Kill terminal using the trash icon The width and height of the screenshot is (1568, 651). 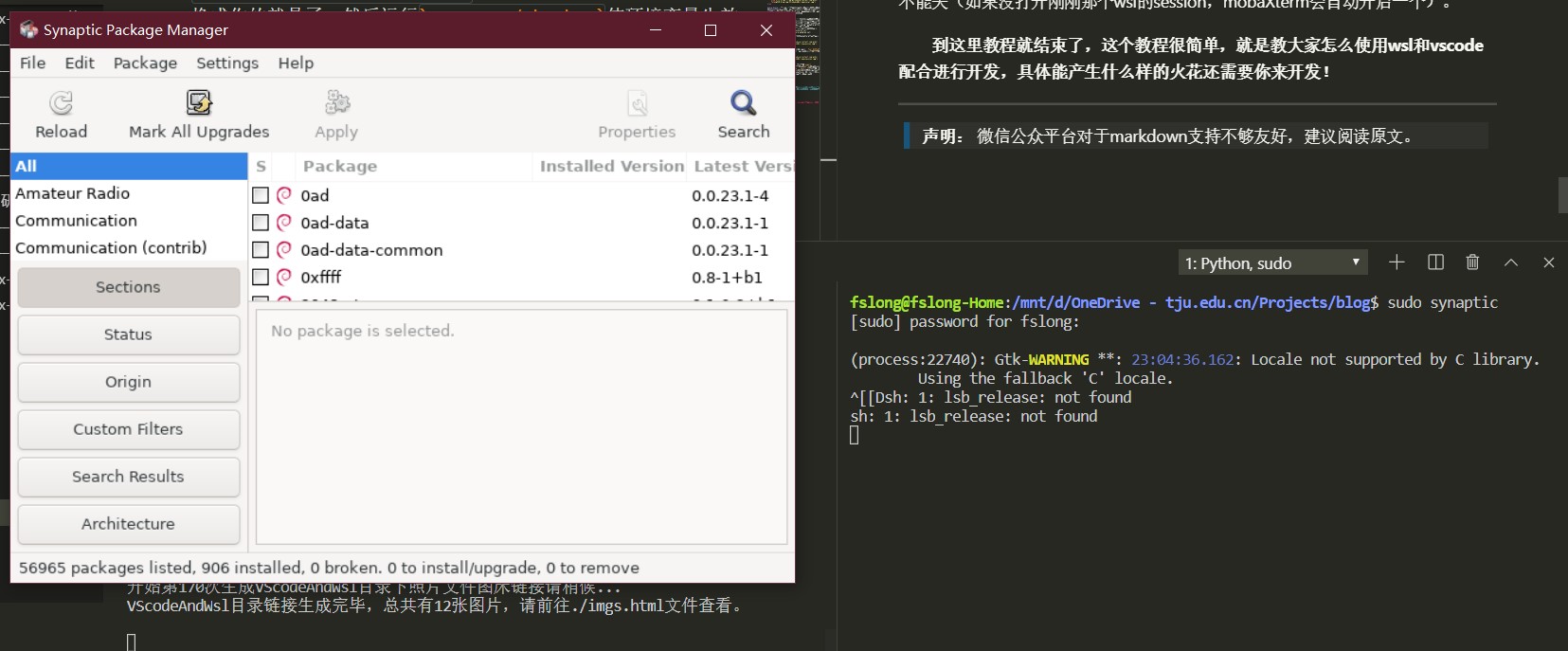click(1472, 262)
